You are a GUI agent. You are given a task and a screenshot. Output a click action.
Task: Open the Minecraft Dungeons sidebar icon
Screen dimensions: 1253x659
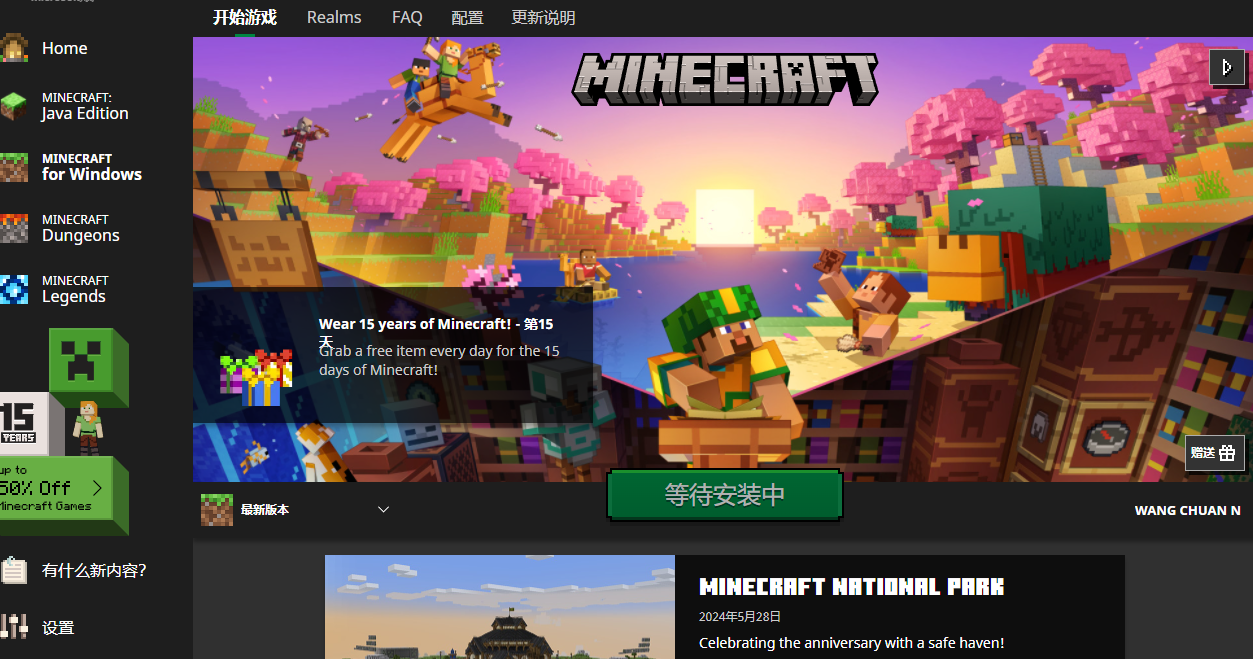13,228
